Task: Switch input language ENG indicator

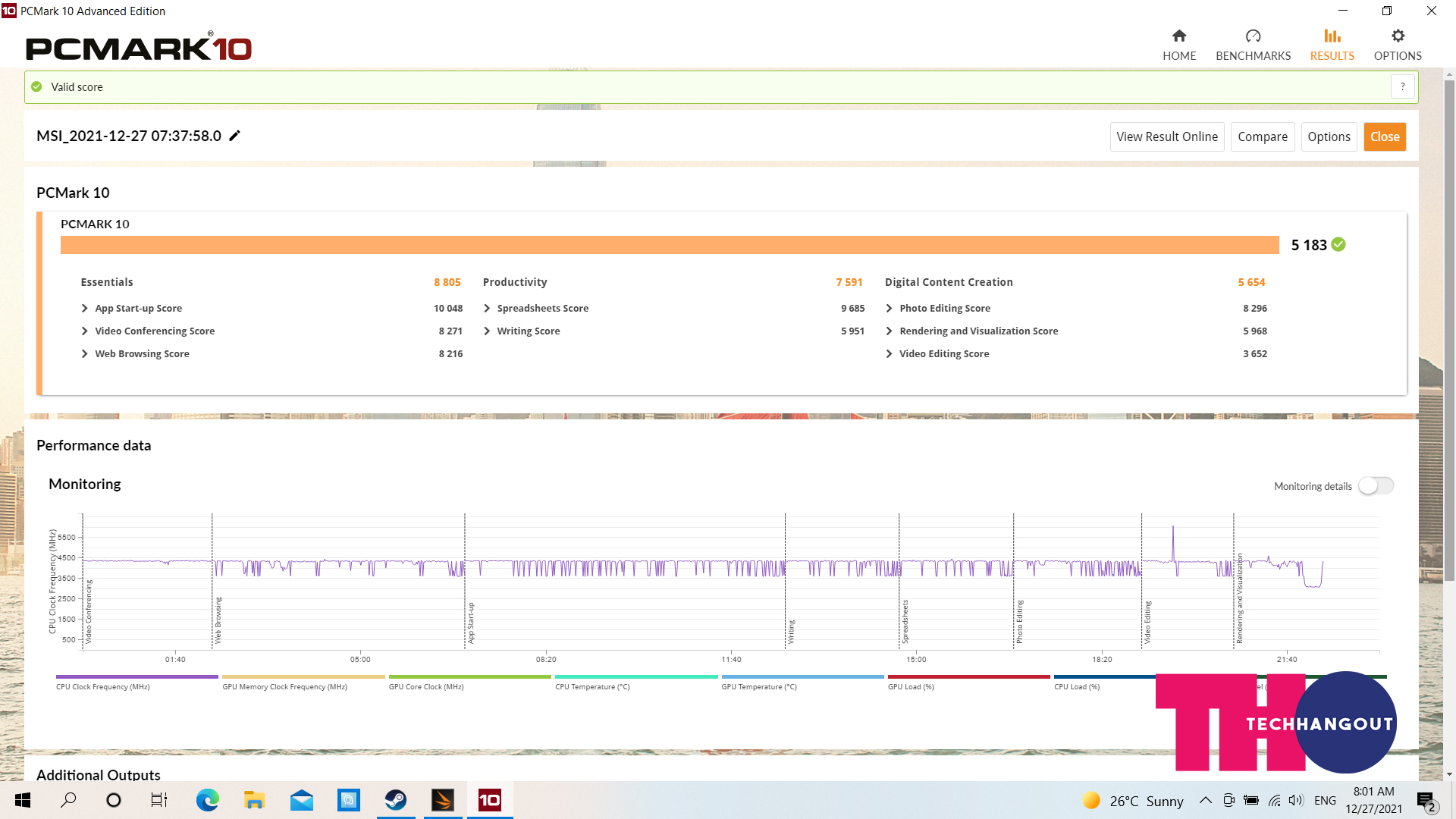Action: point(1325,801)
